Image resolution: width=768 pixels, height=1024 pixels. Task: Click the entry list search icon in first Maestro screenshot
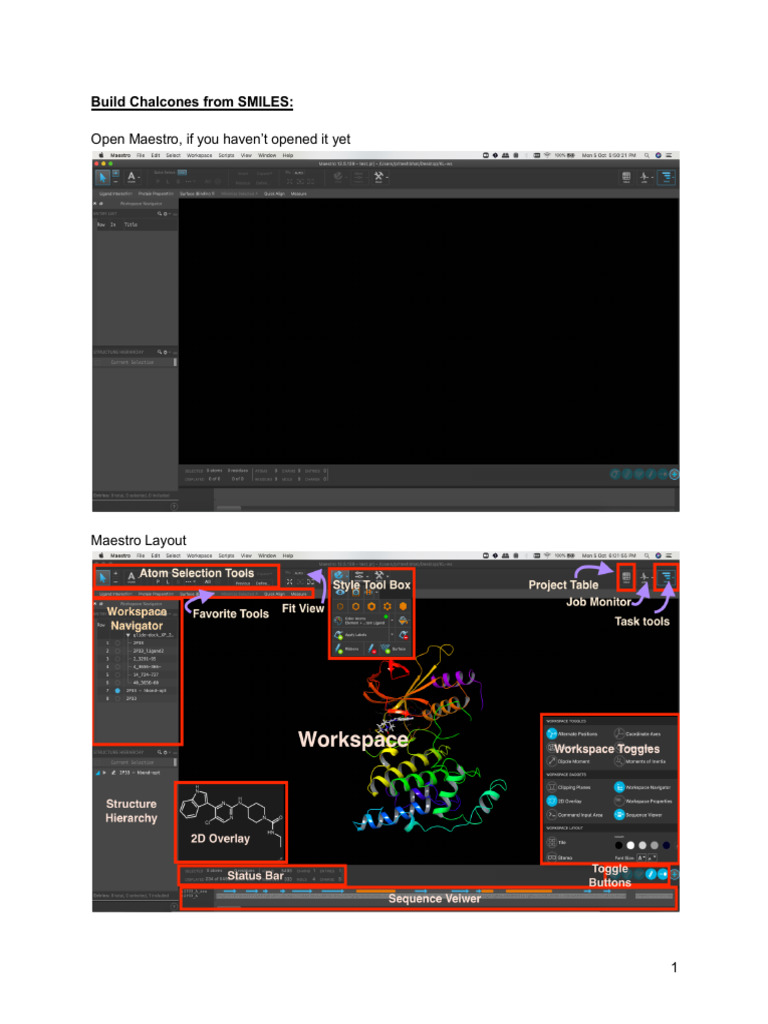159,214
